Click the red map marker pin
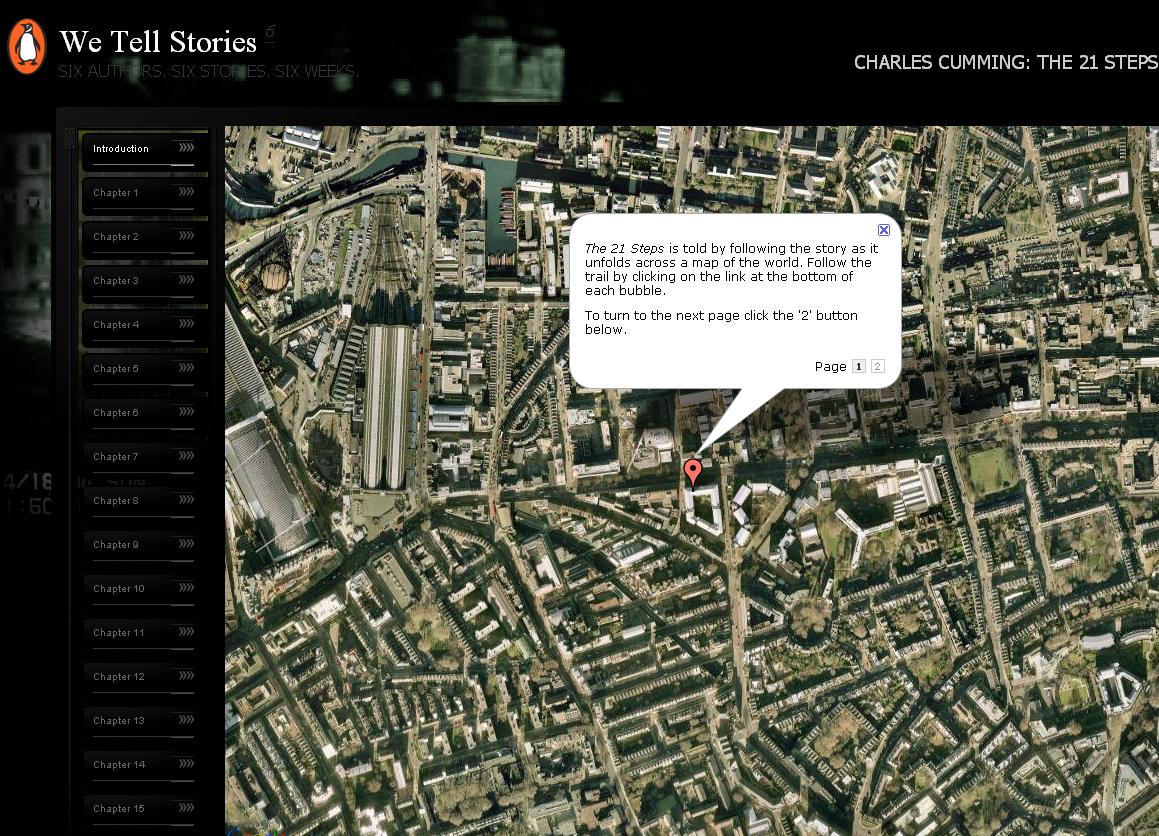The width and height of the screenshot is (1159, 836). pyautogui.click(x=692, y=471)
